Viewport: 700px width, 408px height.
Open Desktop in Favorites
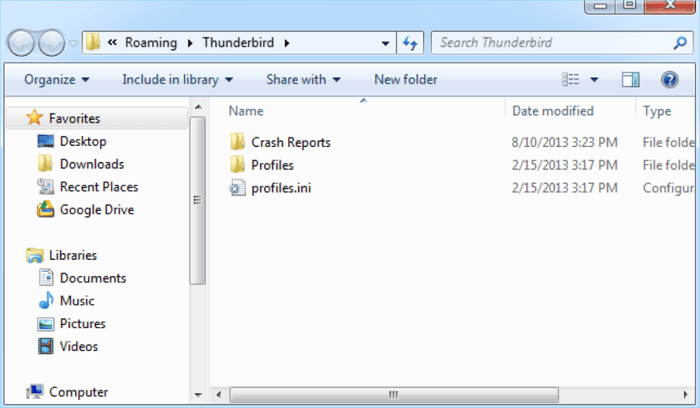coord(83,141)
